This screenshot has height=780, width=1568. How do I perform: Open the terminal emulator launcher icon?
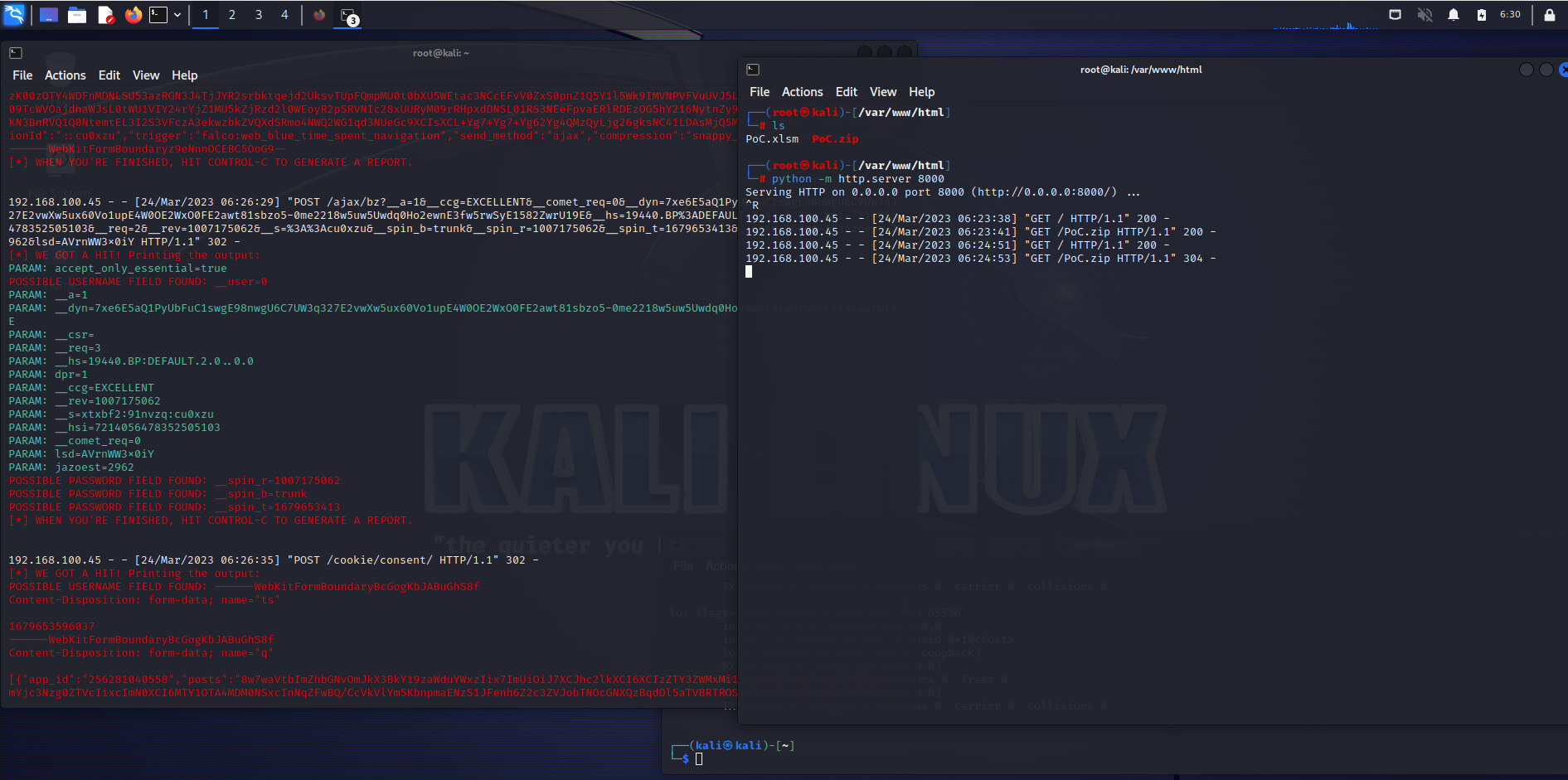(x=158, y=15)
